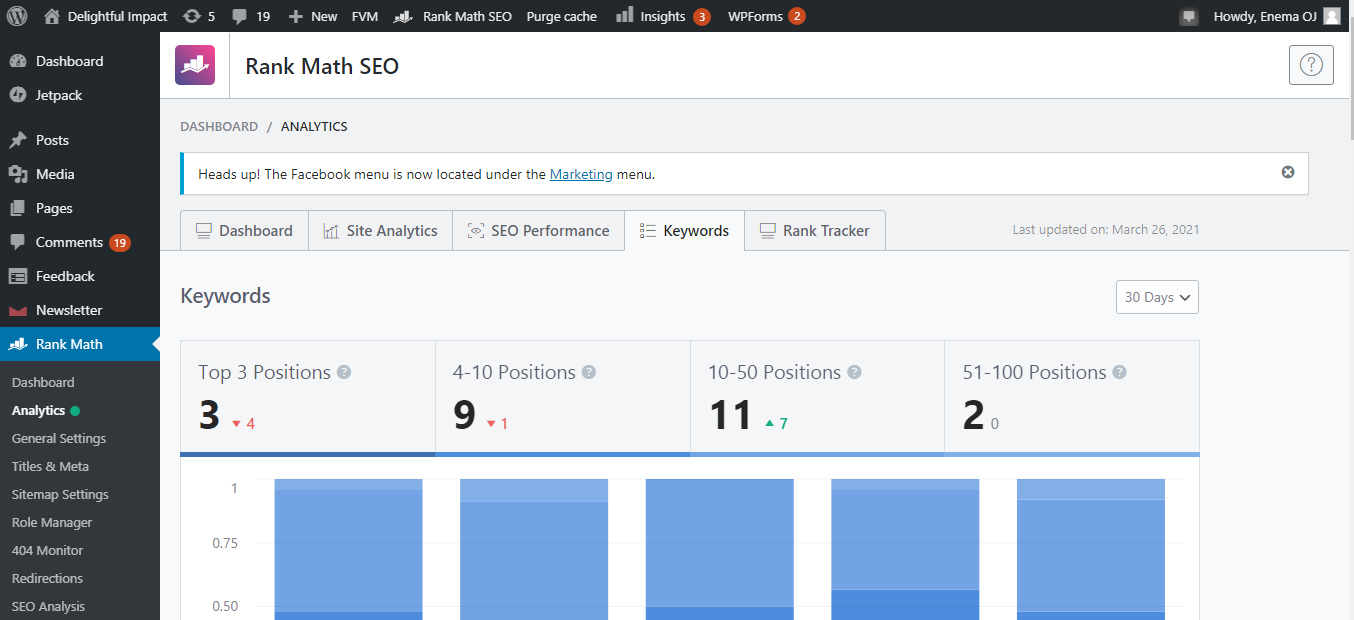Viewport: 1354px width, 620px height.
Task: Select Rank Math in sidebar
Action: 80,344
